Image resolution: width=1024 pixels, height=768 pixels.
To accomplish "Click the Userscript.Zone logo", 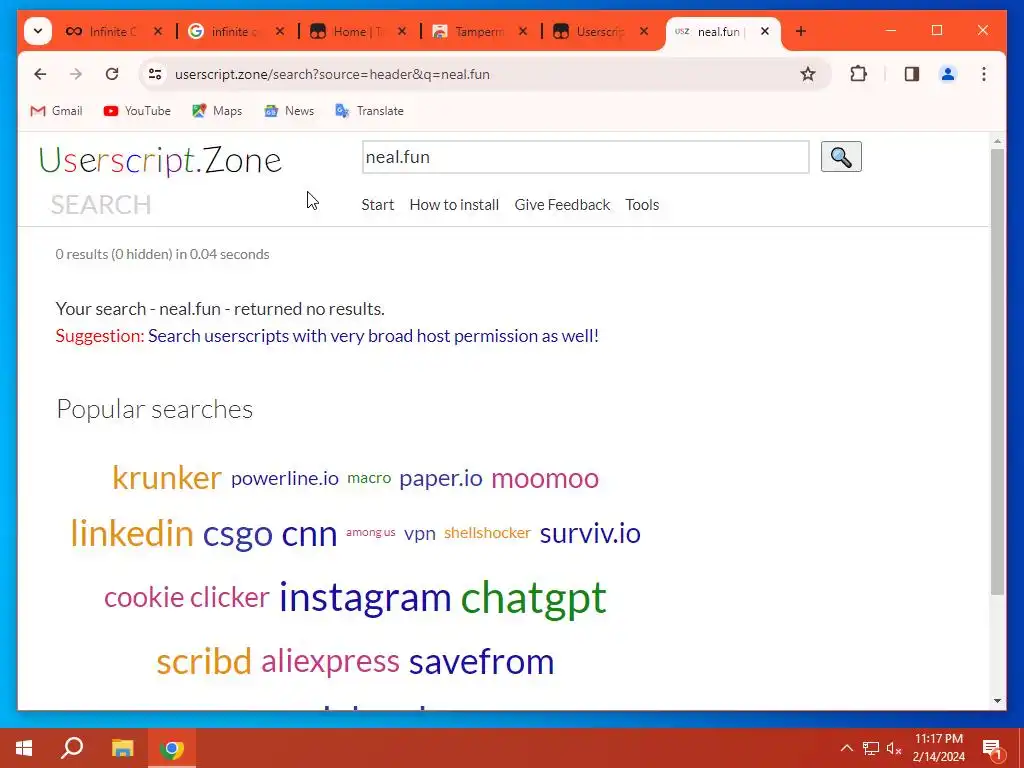I will (160, 160).
